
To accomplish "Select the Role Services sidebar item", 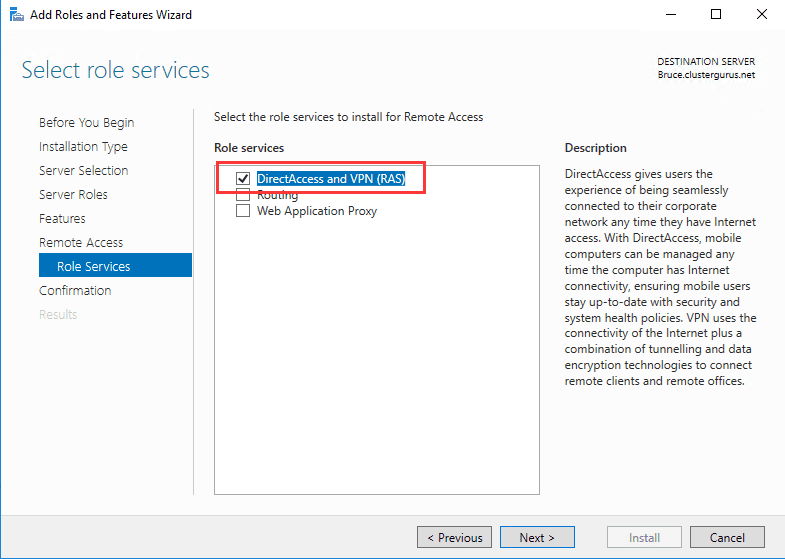I will click(x=93, y=267).
